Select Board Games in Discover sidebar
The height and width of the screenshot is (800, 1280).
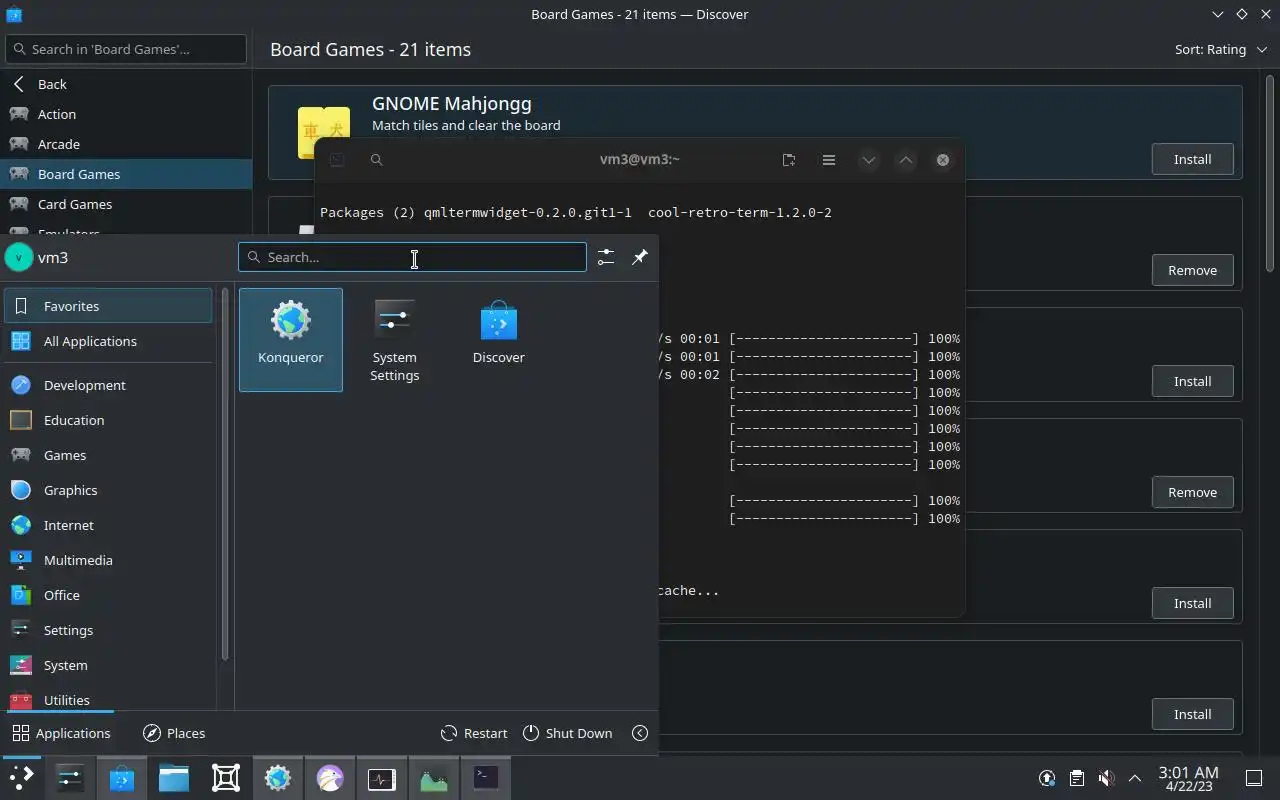click(x=126, y=174)
